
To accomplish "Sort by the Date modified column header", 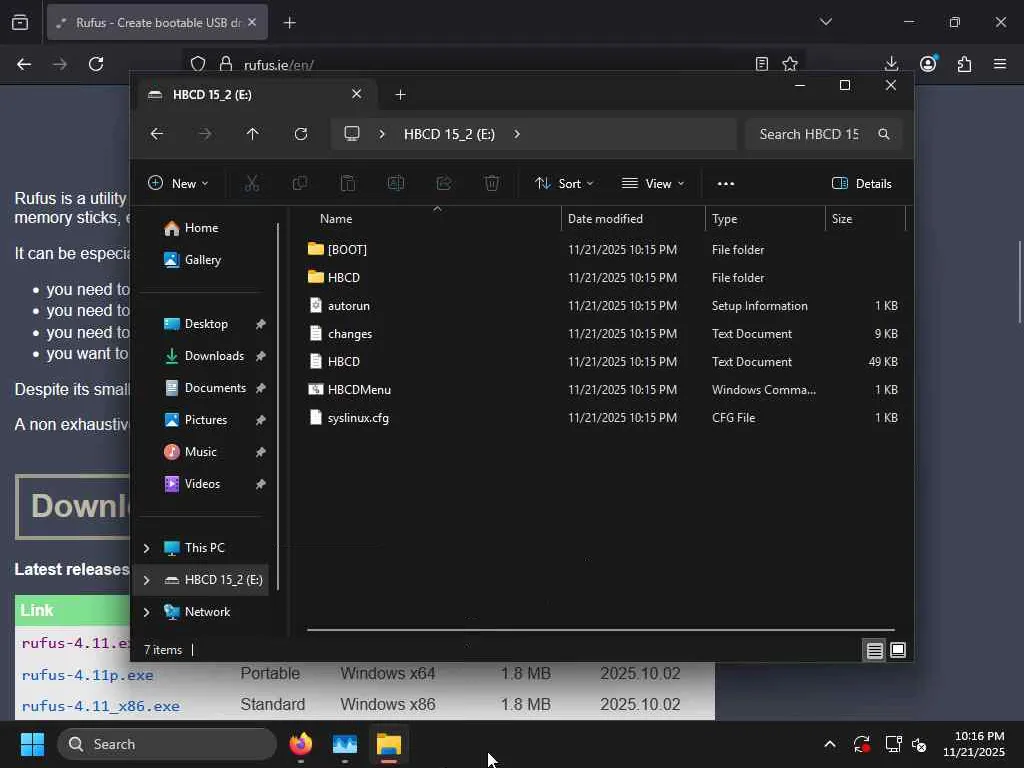I will [x=633, y=219].
